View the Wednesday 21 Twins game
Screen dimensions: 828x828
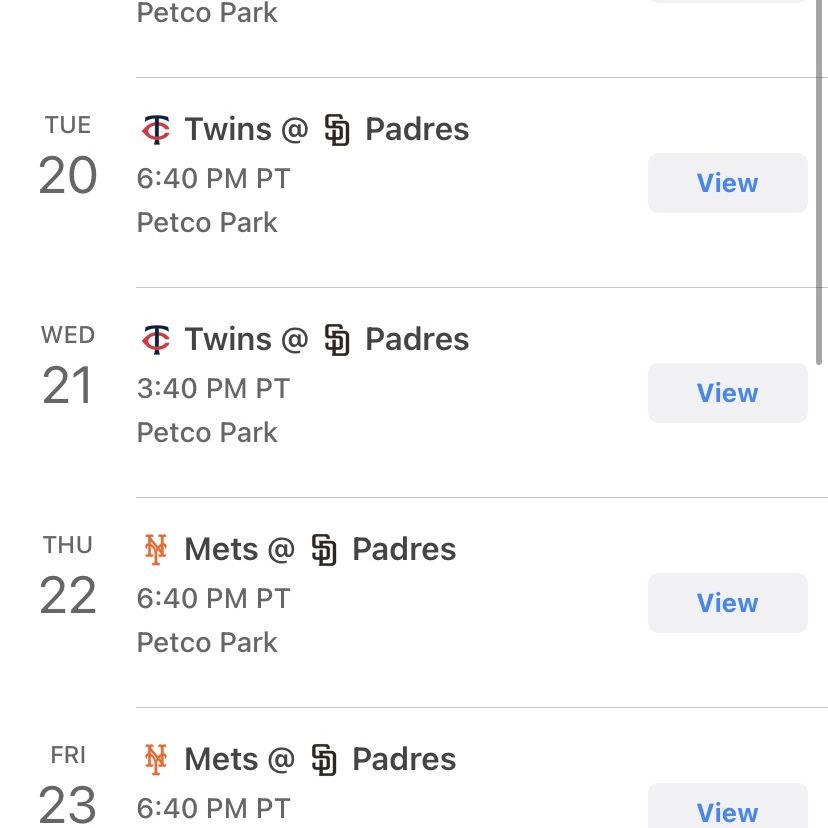(x=727, y=393)
